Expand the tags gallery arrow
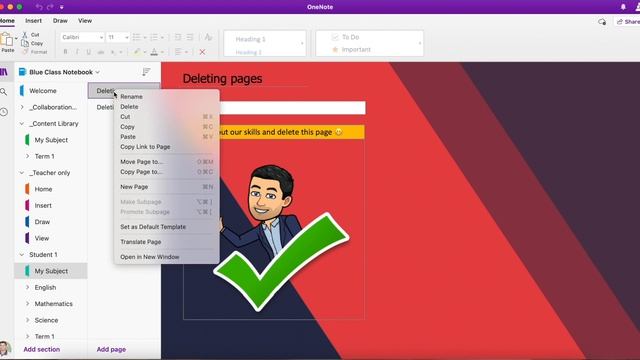The height and width of the screenshot is (360, 640). tap(420, 43)
